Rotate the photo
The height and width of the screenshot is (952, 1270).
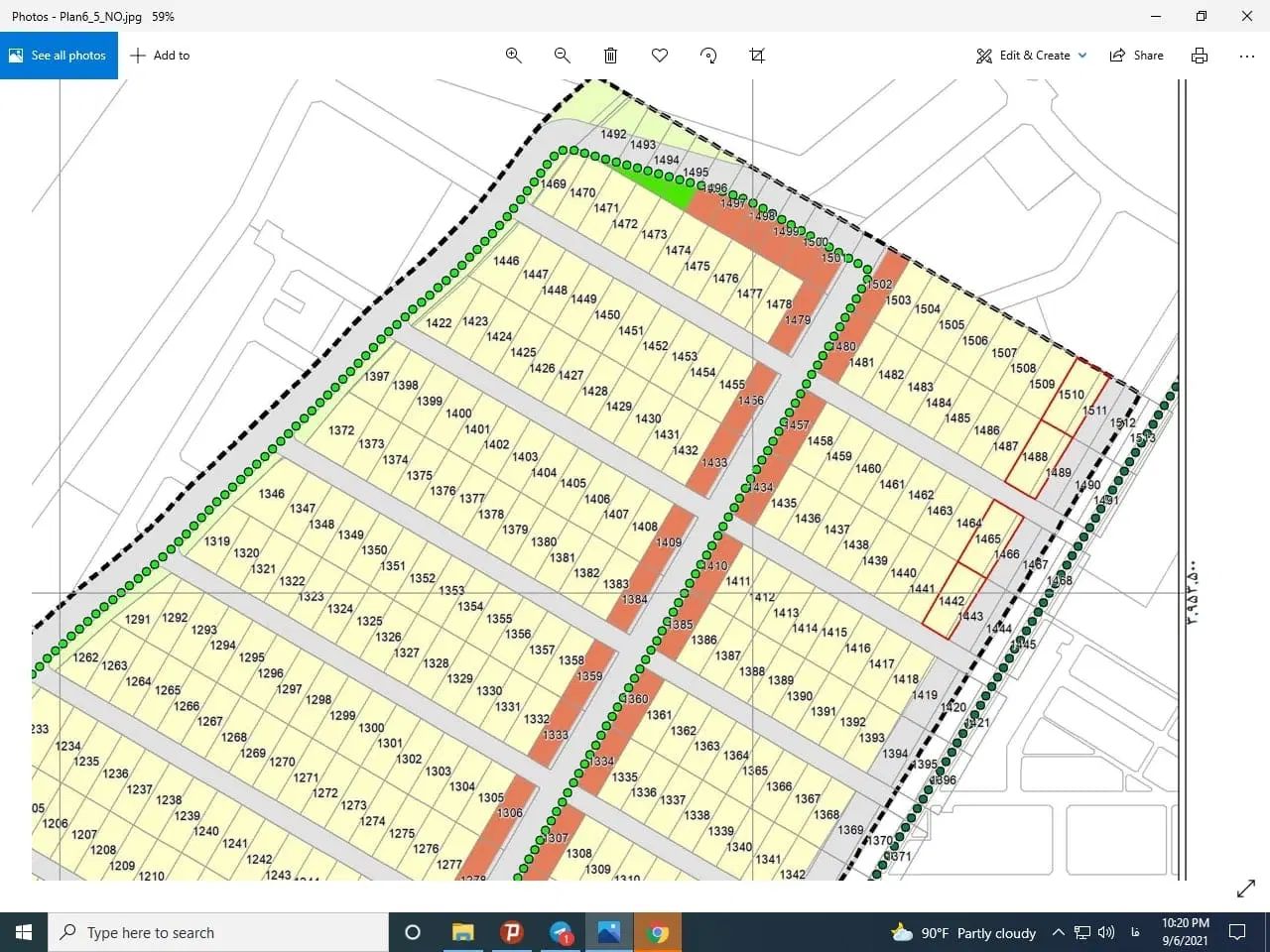(x=708, y=56)
